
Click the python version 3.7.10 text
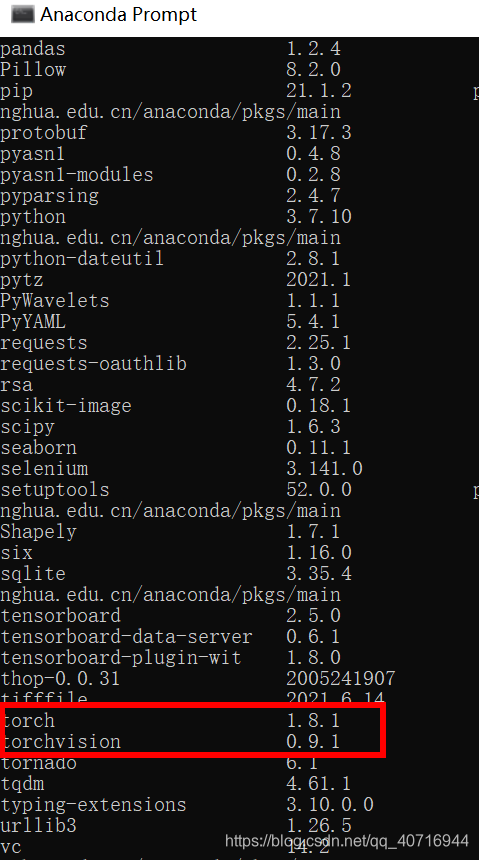[x=319, y=217]
